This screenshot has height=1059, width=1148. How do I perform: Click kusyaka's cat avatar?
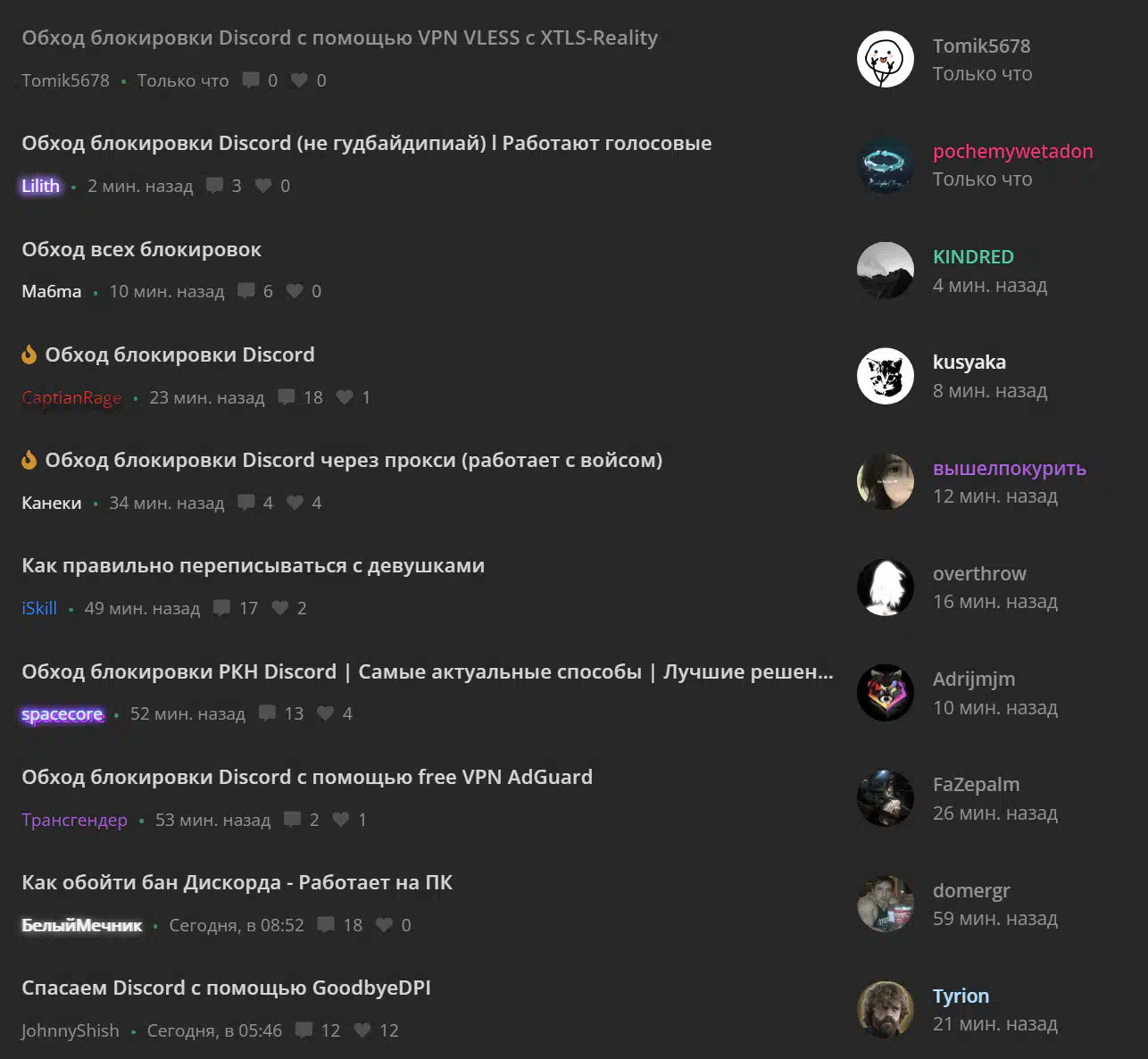coord(886,376)
